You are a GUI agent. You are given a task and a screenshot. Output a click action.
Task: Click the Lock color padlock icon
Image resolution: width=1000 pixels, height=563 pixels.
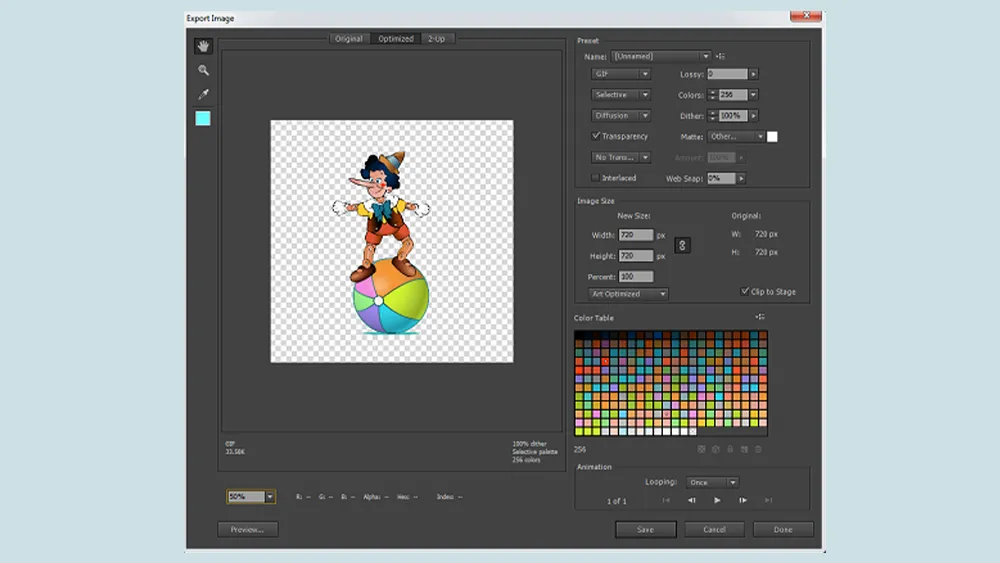click(730, 449)
